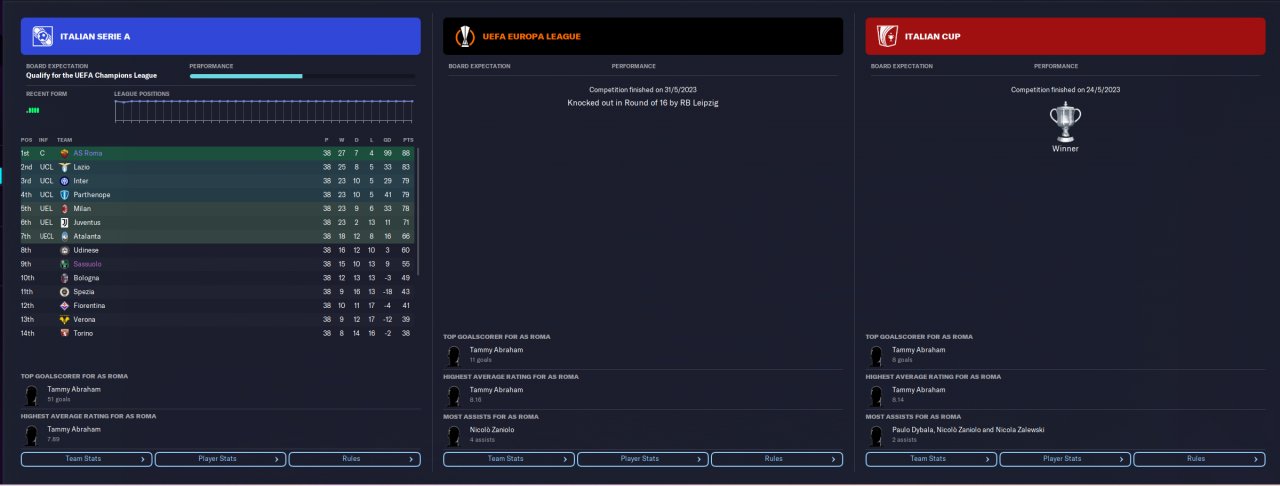The height and width of the screenshot is (486, 1280).
Task: Select Atalanta team name in table
Action: point(87,236)
